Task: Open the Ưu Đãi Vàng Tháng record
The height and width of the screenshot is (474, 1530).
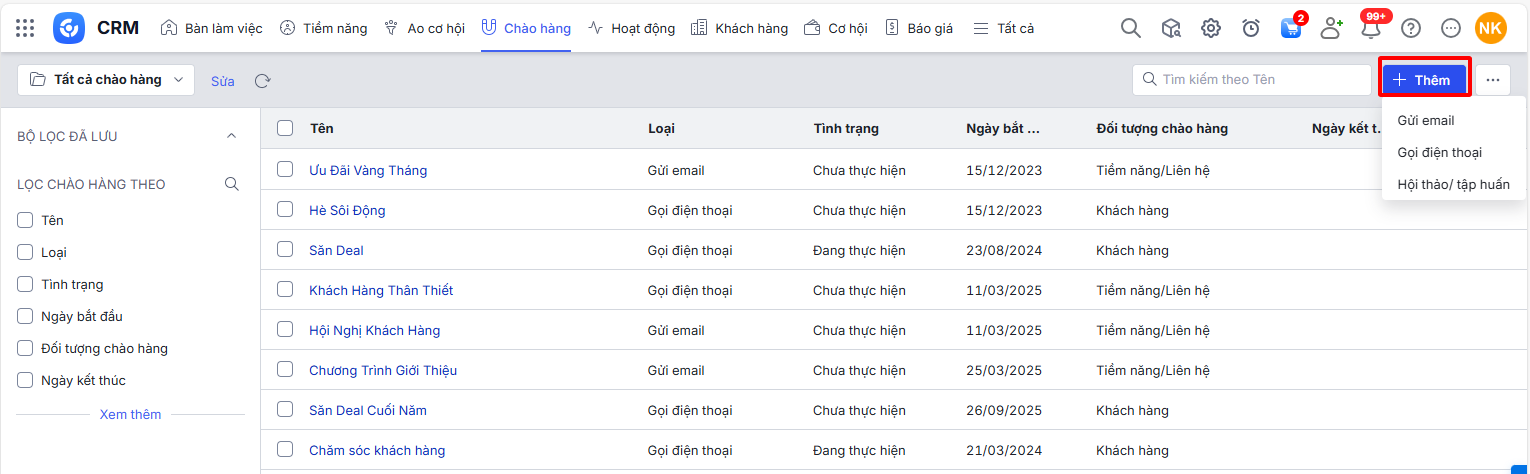Action: coord(368,170)
